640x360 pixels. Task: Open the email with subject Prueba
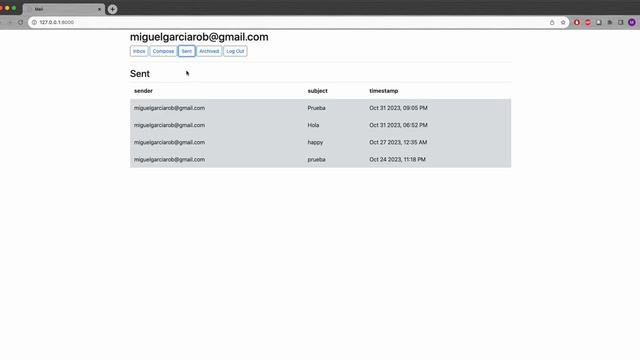pos(320,108)
